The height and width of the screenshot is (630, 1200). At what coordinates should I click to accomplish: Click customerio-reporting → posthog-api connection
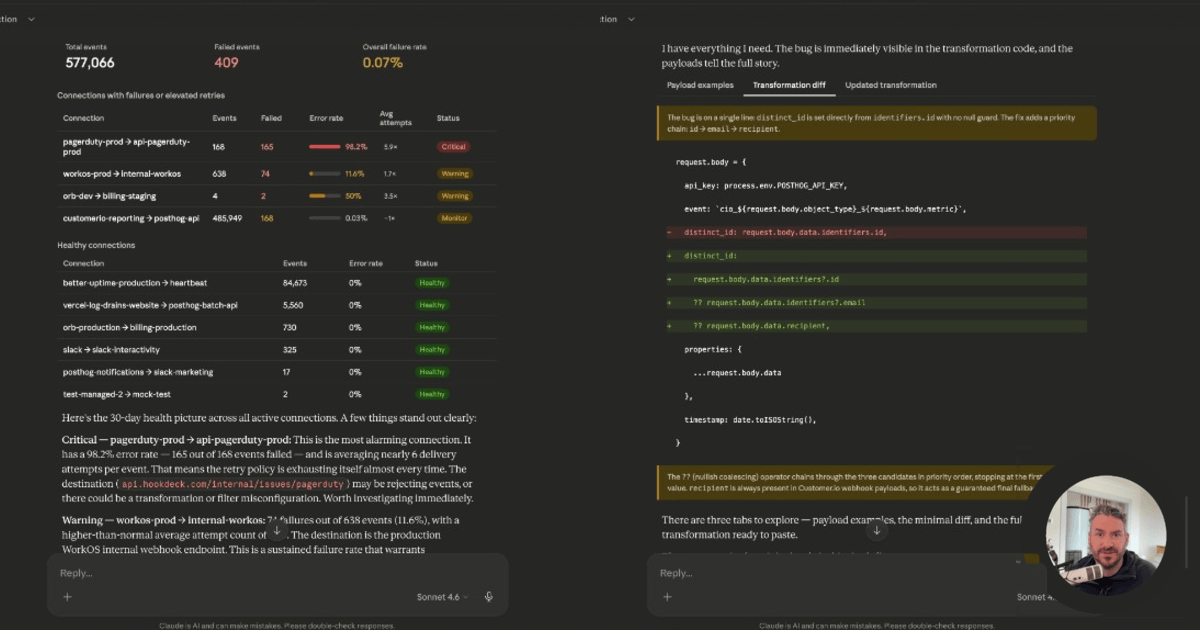[131, 218]
